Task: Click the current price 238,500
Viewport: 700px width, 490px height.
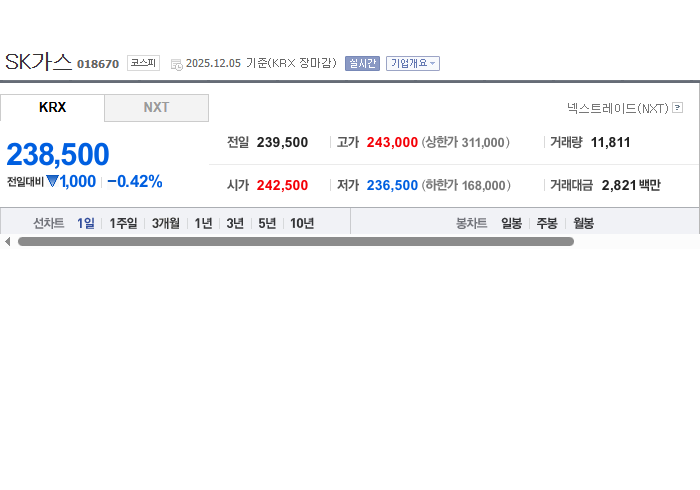Action: pos(58,154)
